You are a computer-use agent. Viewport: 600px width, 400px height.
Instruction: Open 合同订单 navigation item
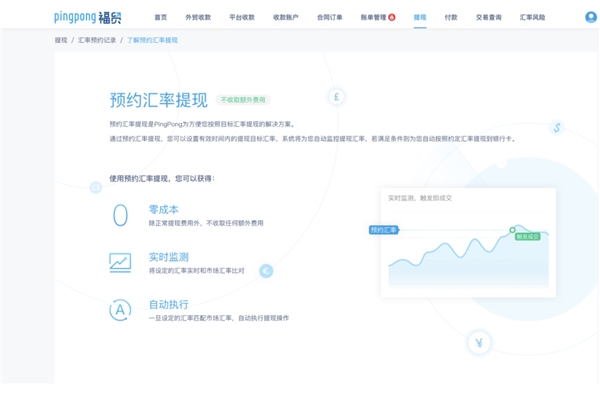[x=329, y=17]
